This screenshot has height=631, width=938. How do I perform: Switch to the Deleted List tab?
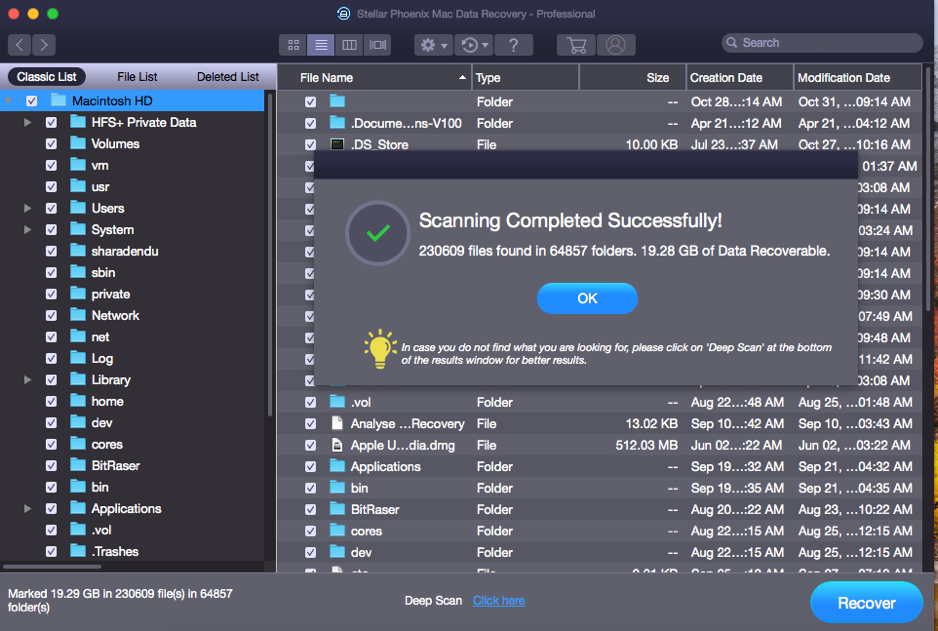tap(228, 77)
